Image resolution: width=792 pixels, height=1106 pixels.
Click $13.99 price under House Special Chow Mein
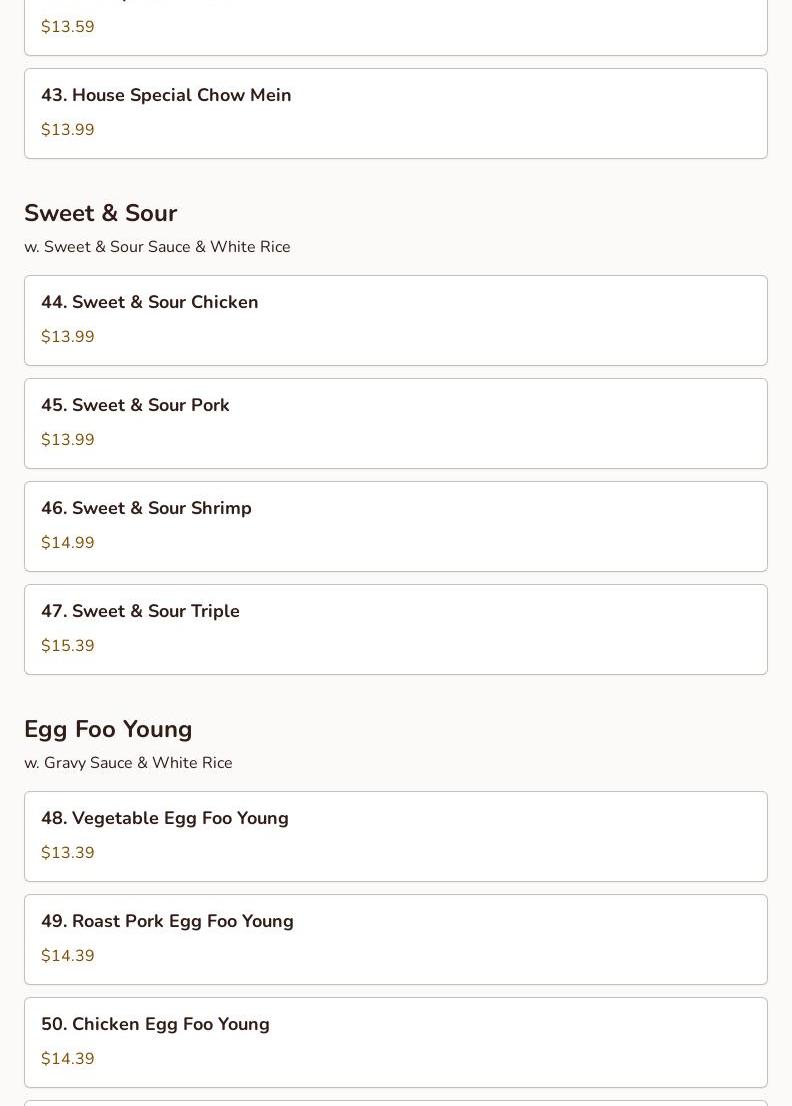(x=68, y=130)
